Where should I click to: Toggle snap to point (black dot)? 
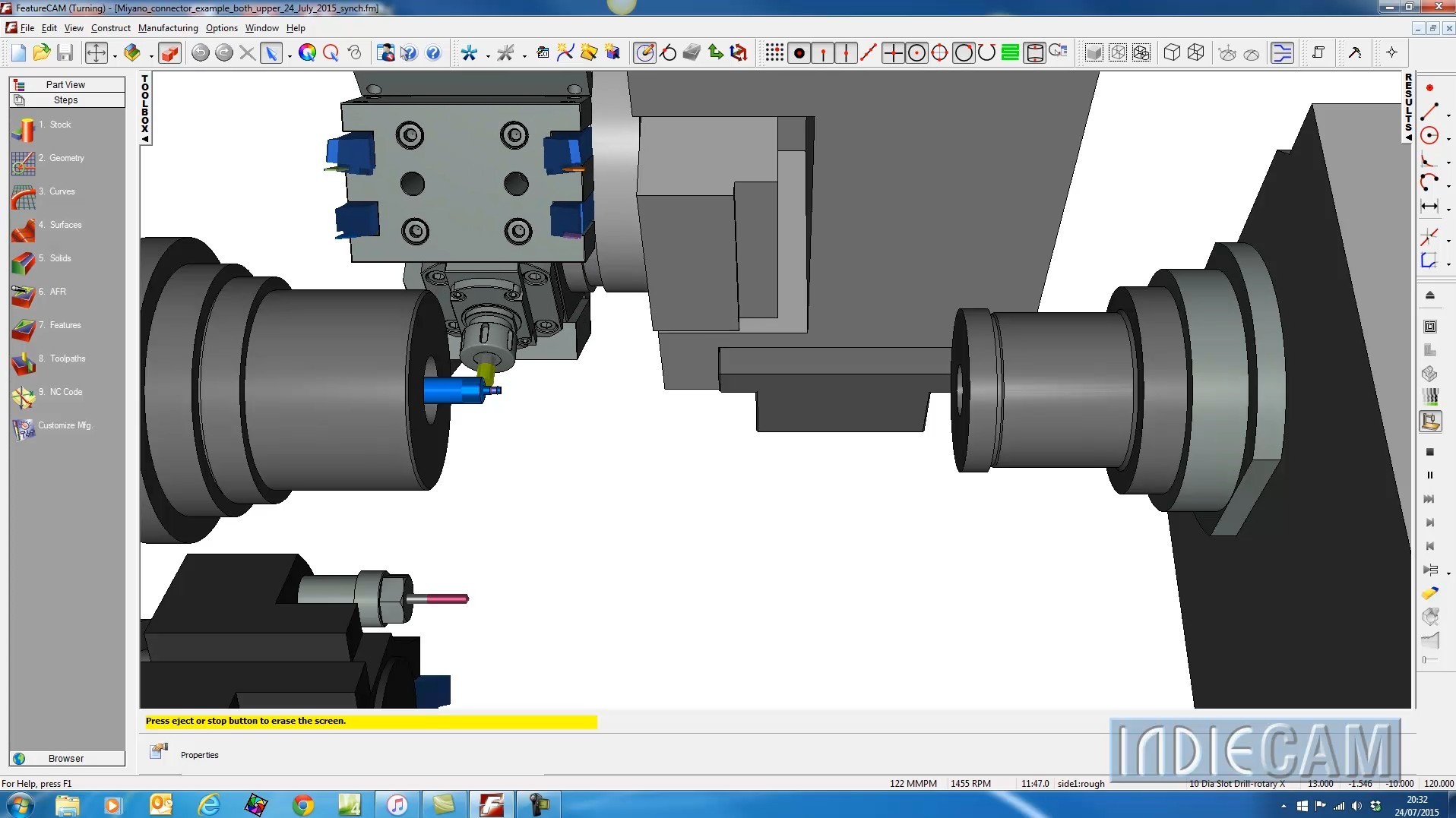[x=799, y=52]
